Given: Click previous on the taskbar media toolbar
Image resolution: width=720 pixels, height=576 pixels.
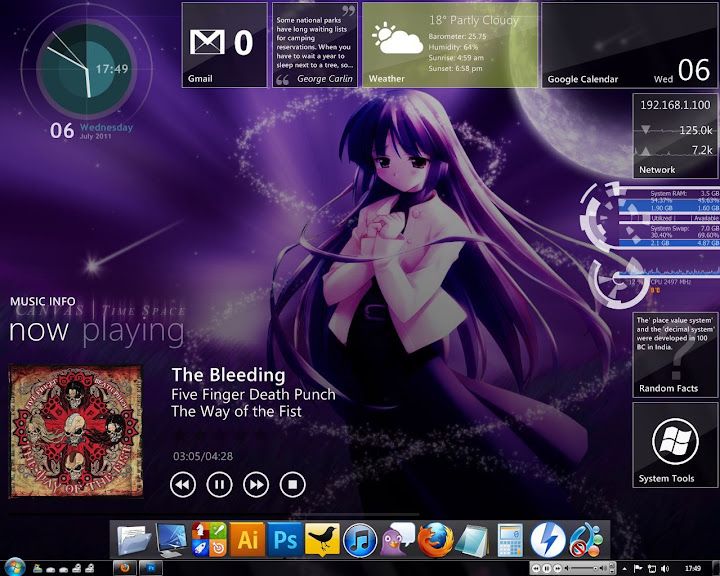Looking at the screenshot, I should pos(536,569).
